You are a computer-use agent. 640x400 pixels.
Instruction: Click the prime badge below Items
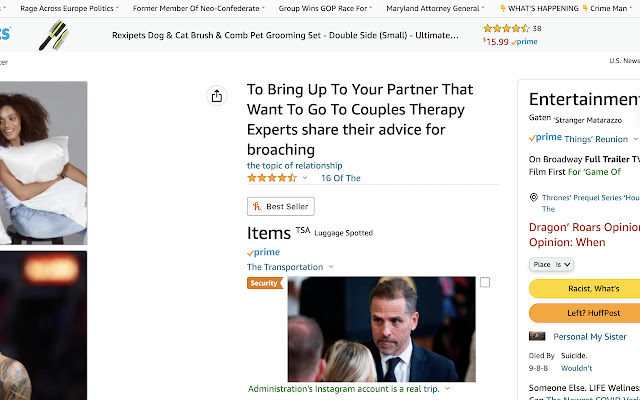pos(263,252)
